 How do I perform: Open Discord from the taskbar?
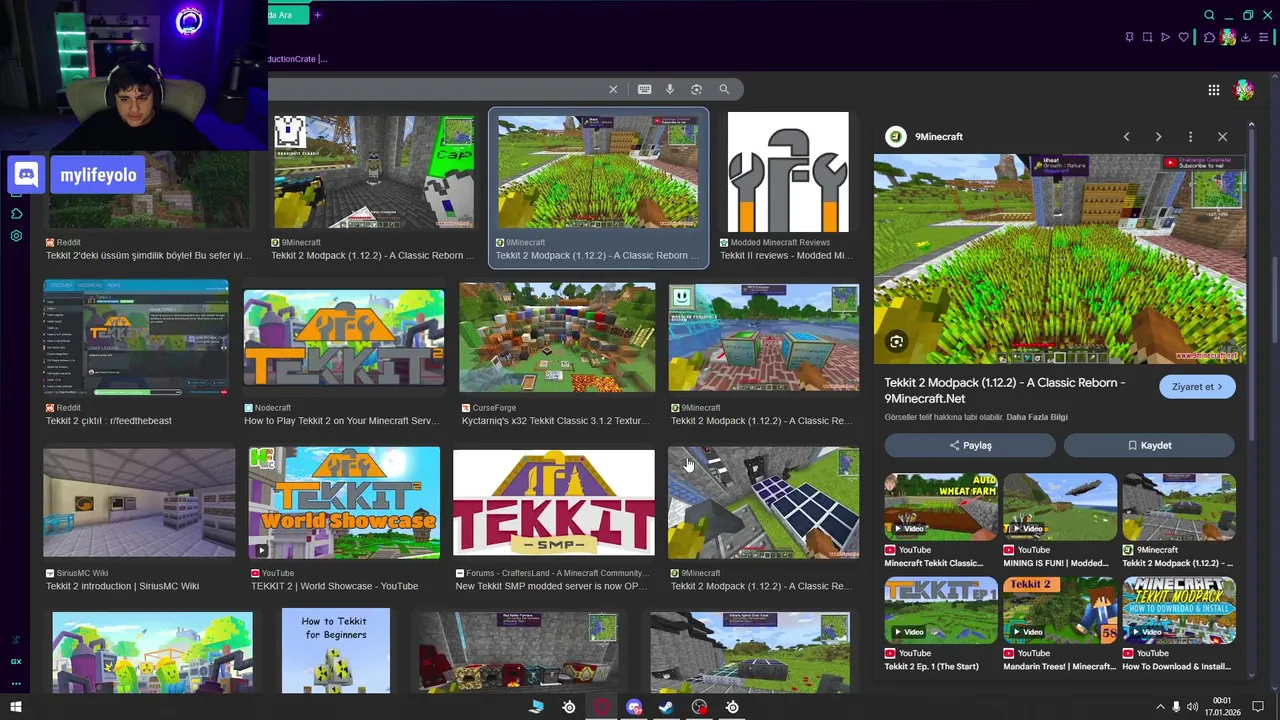[x=634, y=707]
